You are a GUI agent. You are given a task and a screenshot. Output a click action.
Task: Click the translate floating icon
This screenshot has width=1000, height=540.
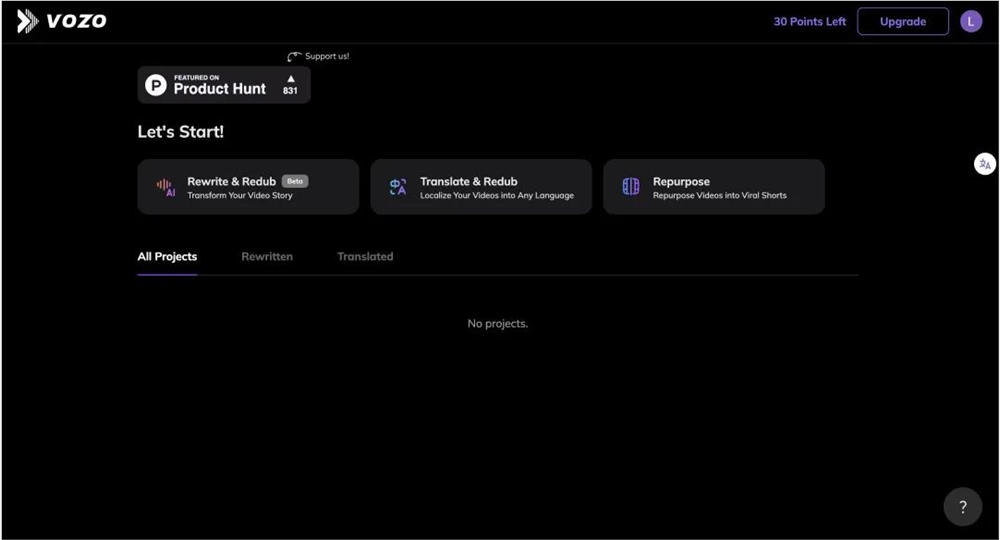coord(985,164)
